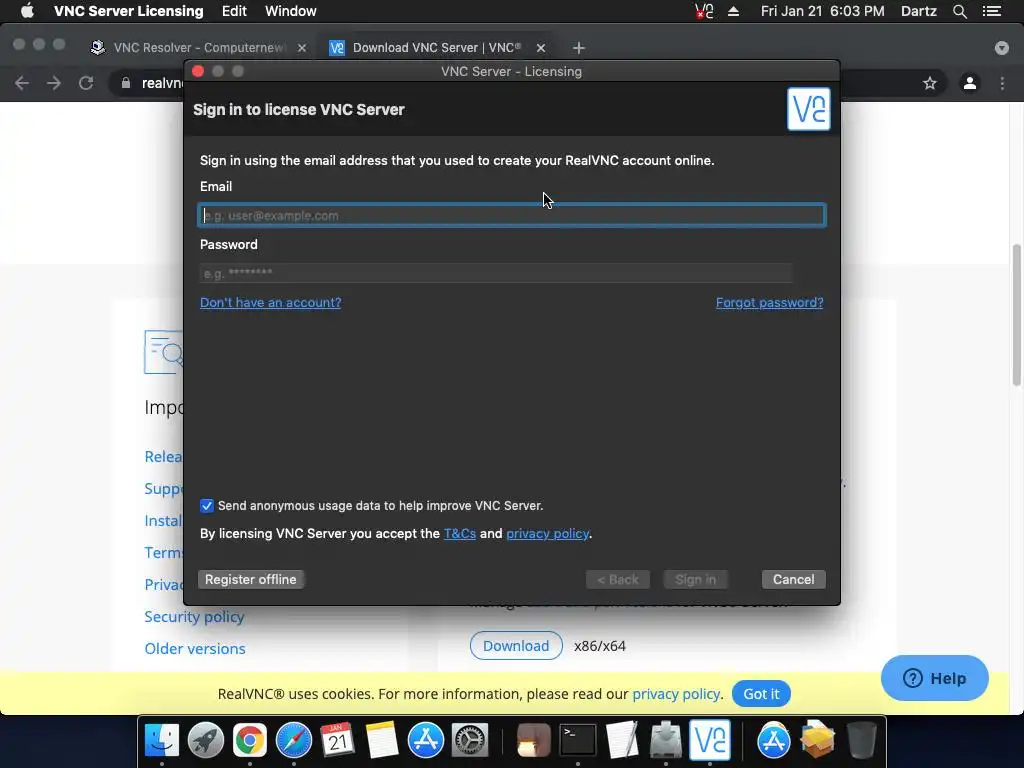
Task: Switch to the VNC Resolver browser tab
Action: point(199,48)
